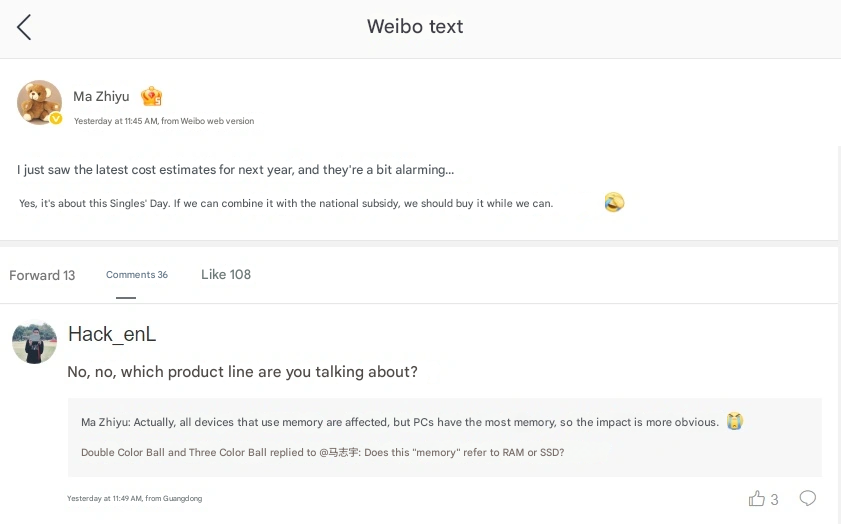Viewport: 841px width, 524px height.
Task: Open Hack_enL's profile avatar
Action: point(34,343)
